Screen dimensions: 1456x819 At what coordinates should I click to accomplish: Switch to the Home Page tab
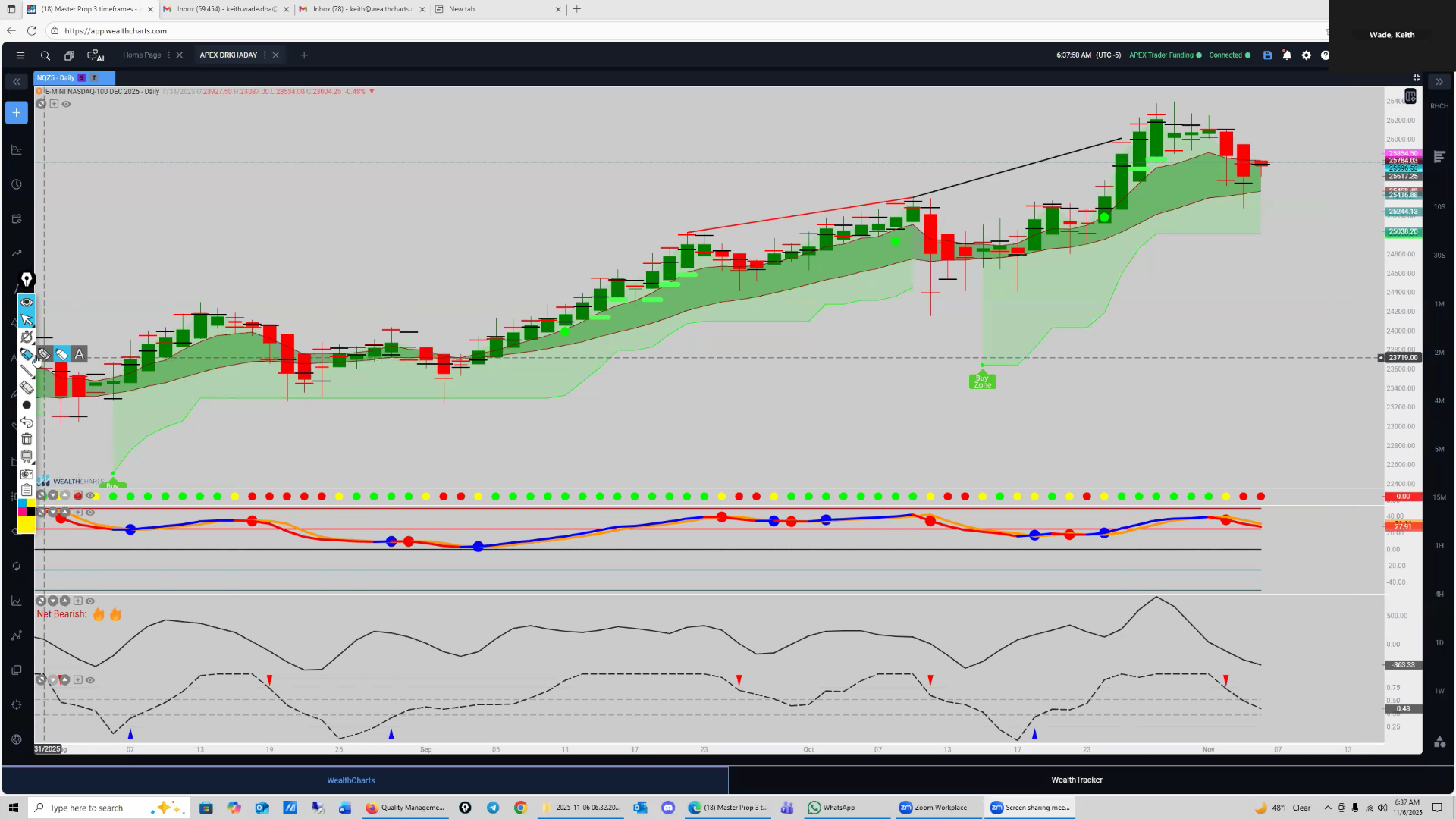142,55
